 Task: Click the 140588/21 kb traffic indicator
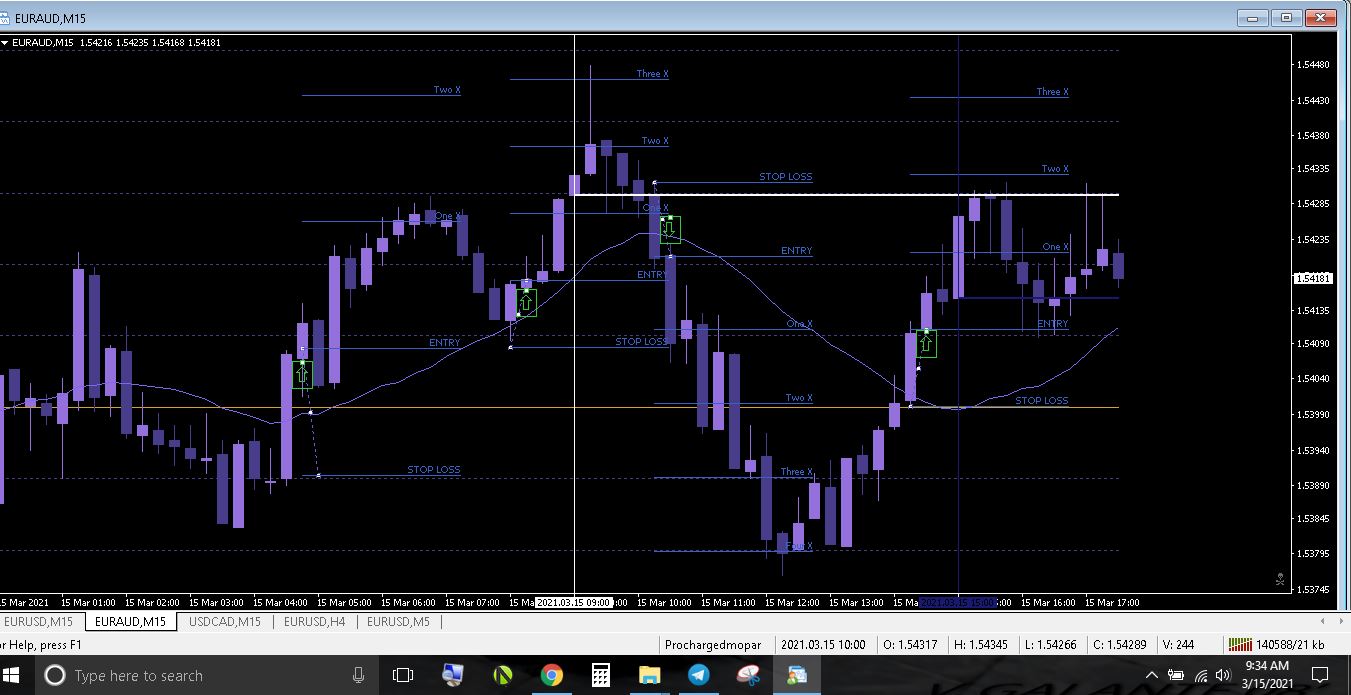click(x=1291, y=645)
